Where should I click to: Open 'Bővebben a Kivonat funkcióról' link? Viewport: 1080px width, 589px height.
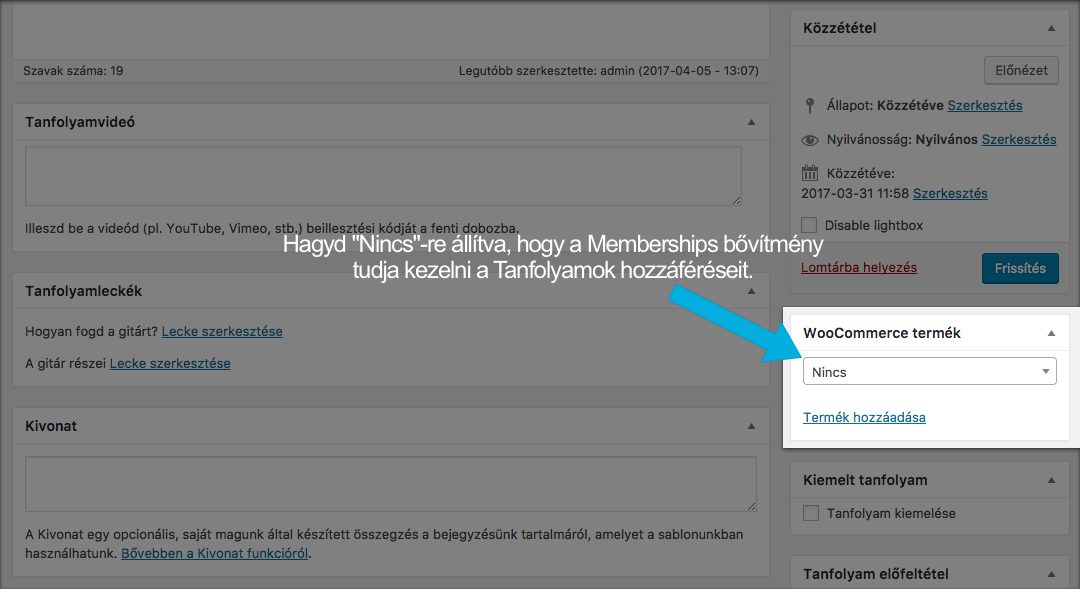pos(214,553)
